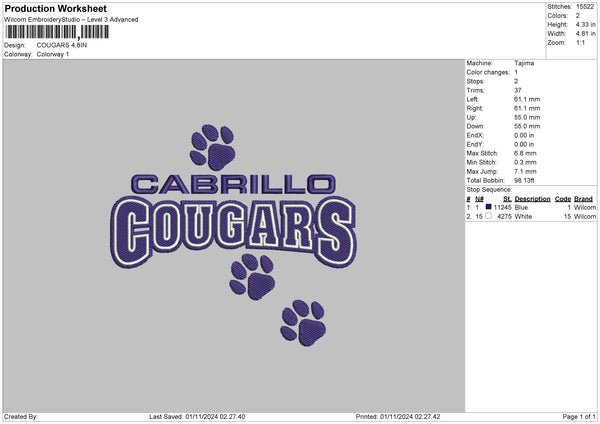Viewport: 600px width, 424px height.
Task: Click the trims value 37
Action: pos(518,90)
